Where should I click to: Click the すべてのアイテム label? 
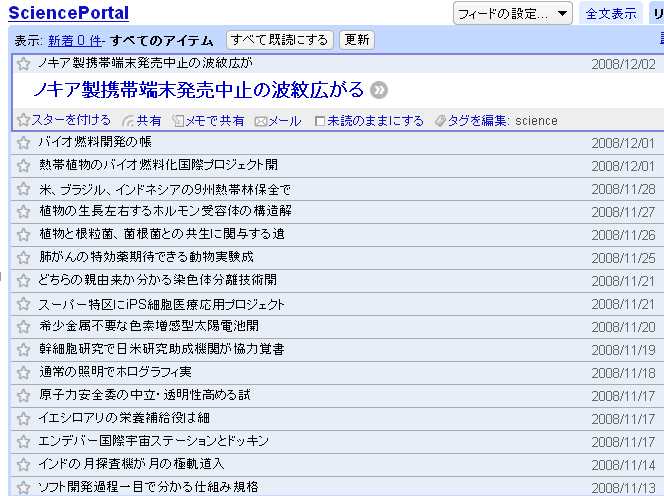(x=162, y=41)
